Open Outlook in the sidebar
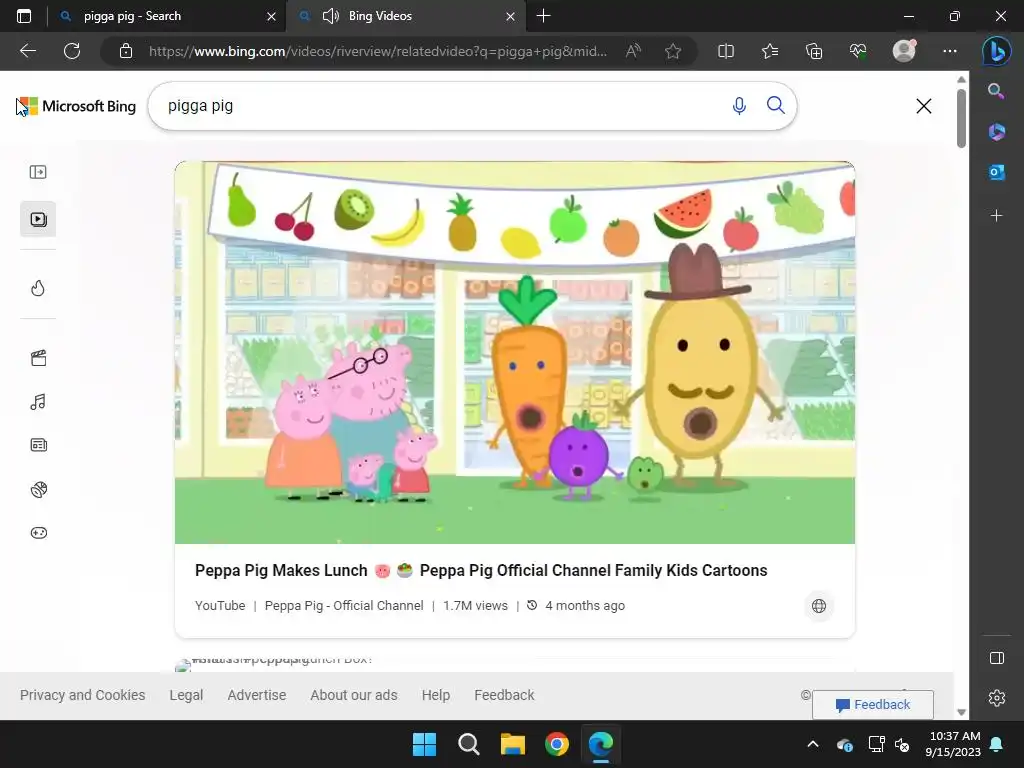This screenshot has height=768, width=1024. click(x=996, y=172)
